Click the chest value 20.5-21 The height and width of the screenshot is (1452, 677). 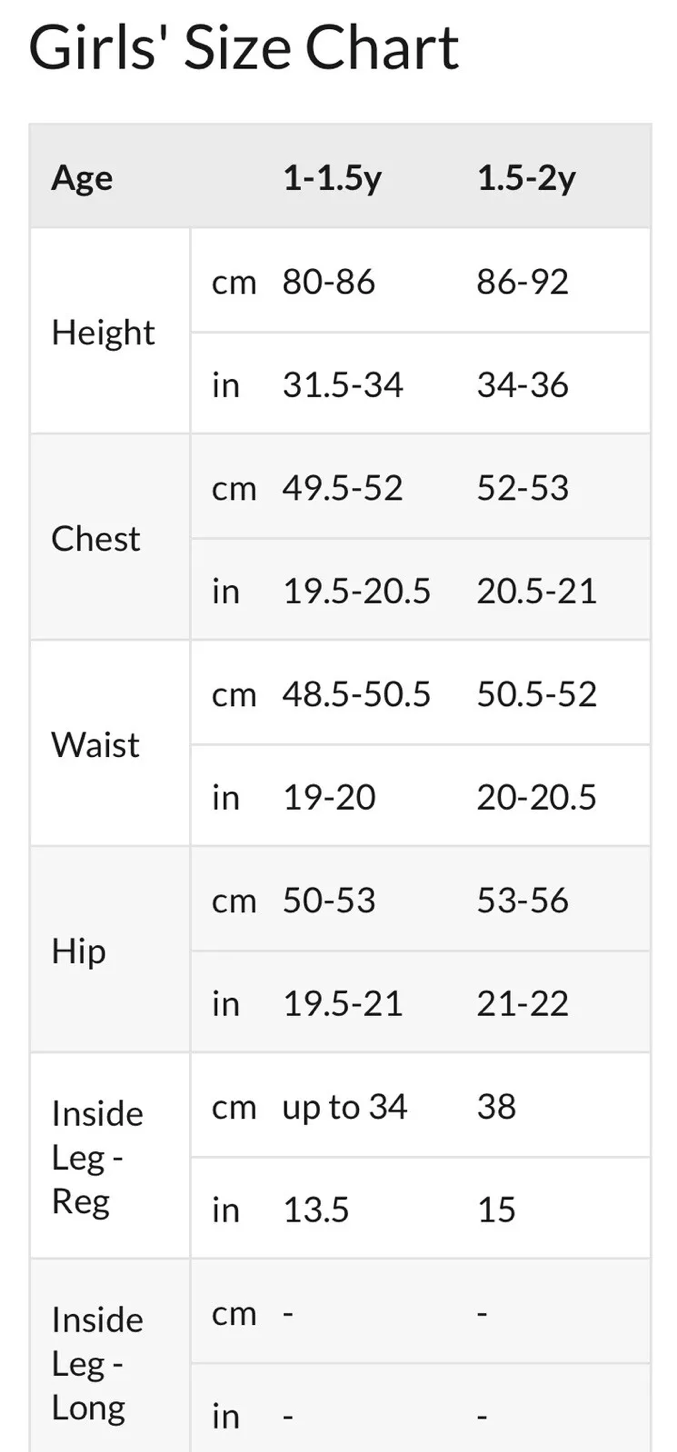536,590
